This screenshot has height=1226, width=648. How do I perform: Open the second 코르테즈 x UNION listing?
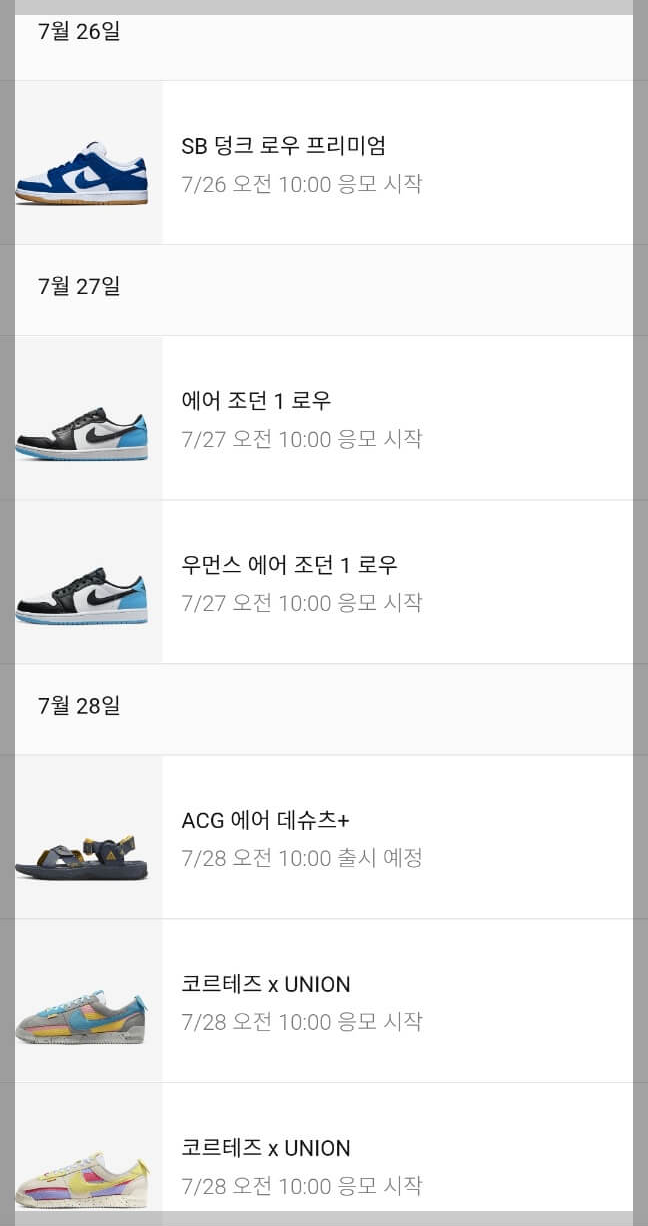click(x=265, y=1148)
